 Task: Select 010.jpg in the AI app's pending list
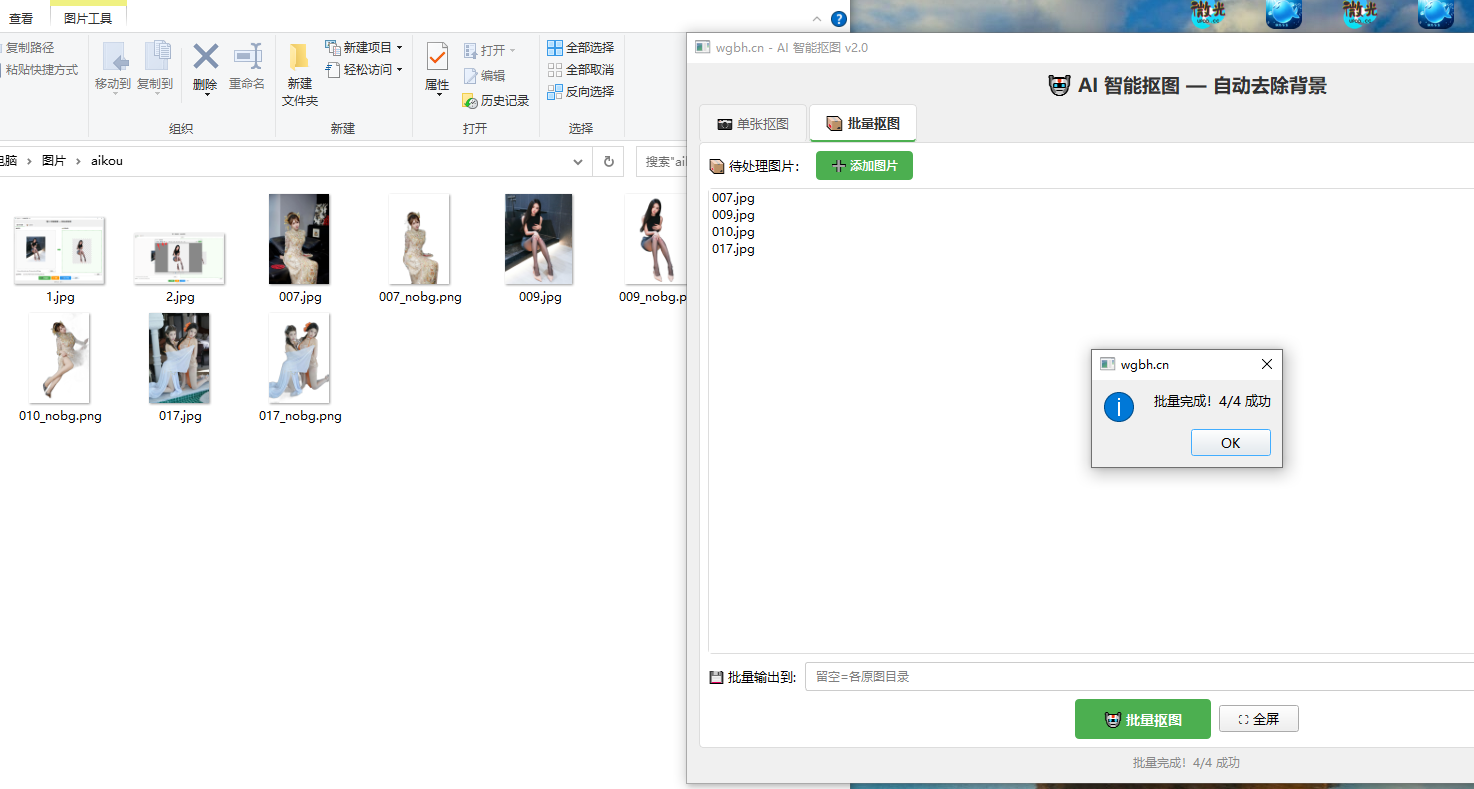[x=733, y=232]
